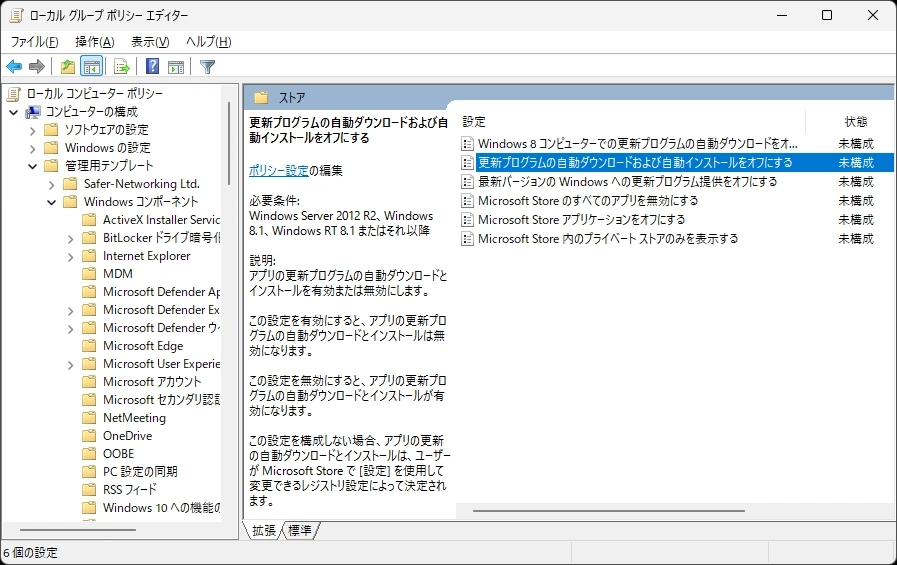Screen dimensions: 897x565
Task: Click policy icon for 更新プログラムの自動ダウンロード row
Action: tap(467, 162)
